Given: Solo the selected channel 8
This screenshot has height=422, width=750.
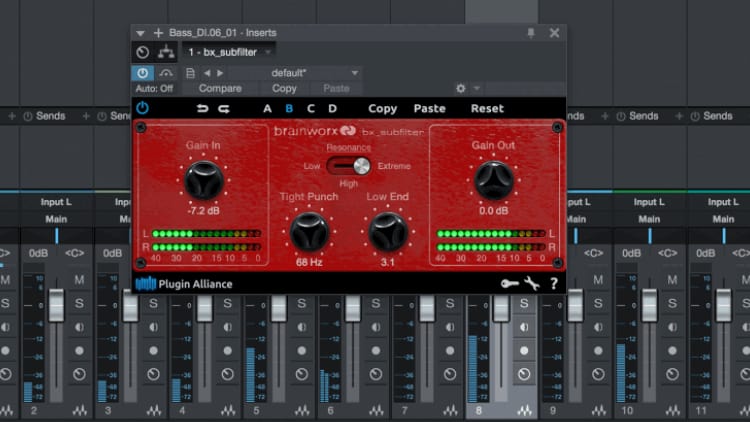Looking at the screenshot, I should pos(524,303).
